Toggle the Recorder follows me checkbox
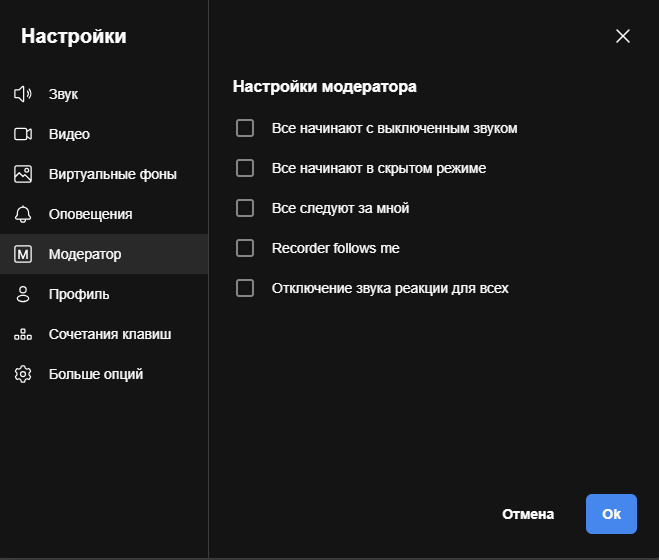Screen dimensions: 659x560 245,248
